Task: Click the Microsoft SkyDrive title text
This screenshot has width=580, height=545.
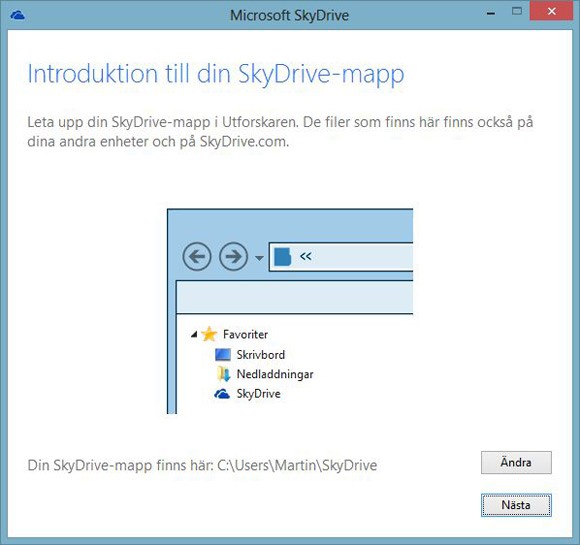Action: pyautogui.click(x=289, y=16)
